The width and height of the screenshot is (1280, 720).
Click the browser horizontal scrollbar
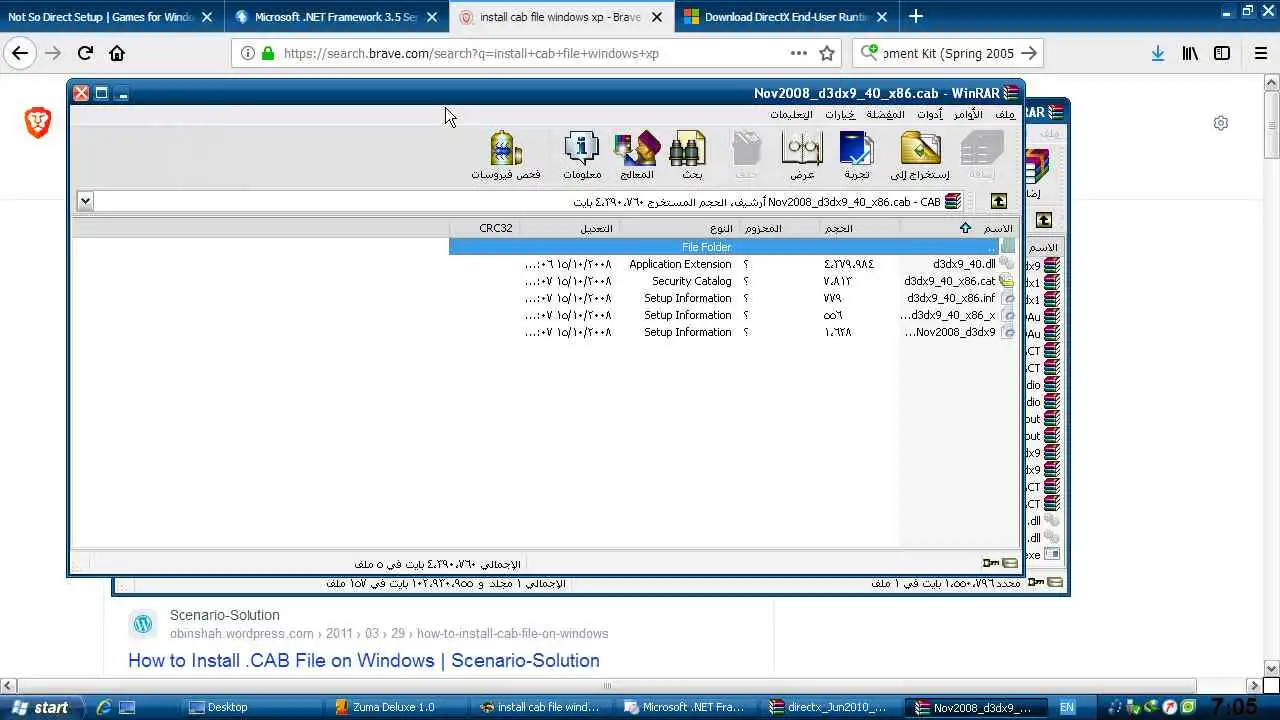[x=607, y=686]
